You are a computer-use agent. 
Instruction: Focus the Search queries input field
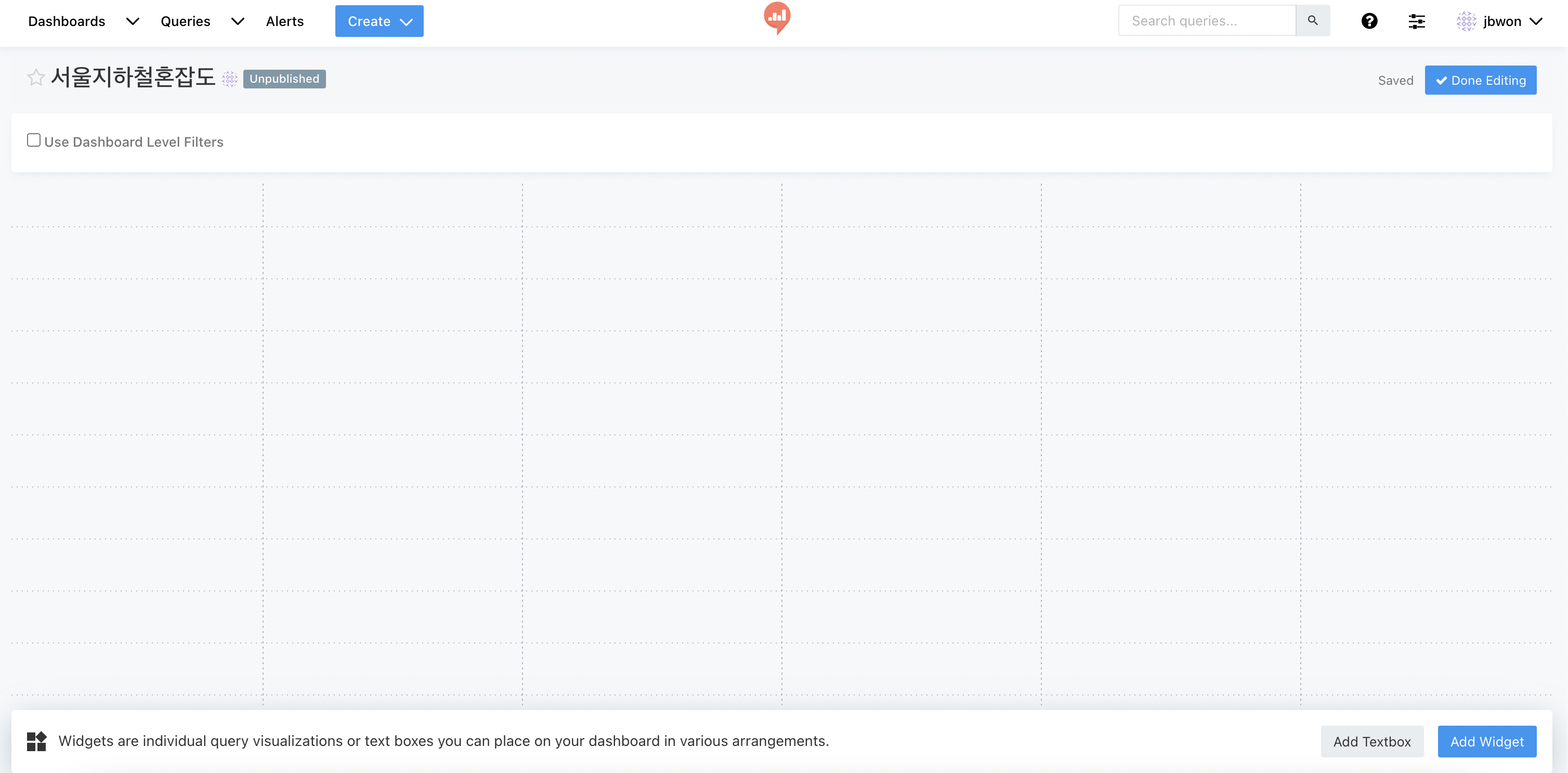click(1207, 21)
